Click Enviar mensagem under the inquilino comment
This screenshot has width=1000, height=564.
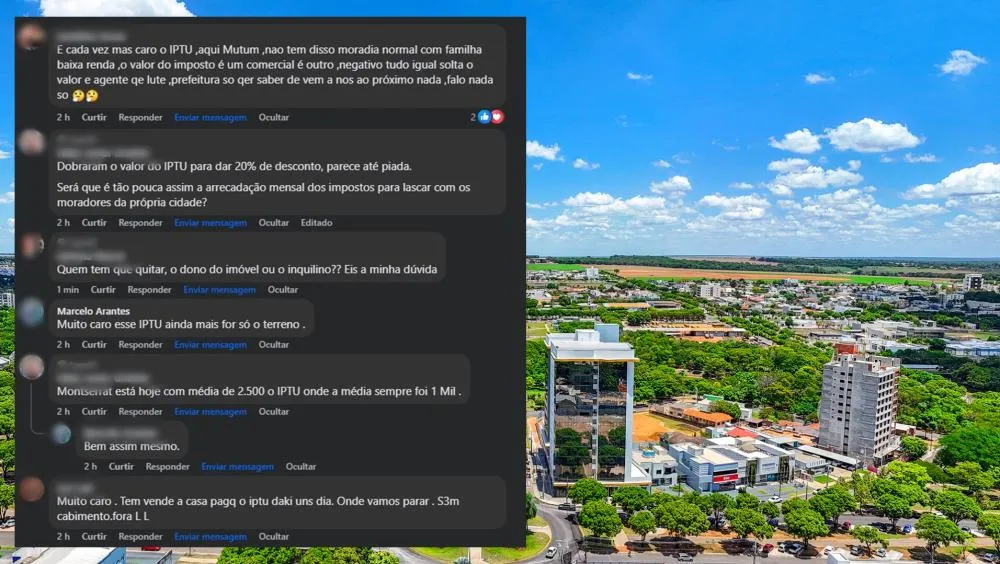(219, 290)
